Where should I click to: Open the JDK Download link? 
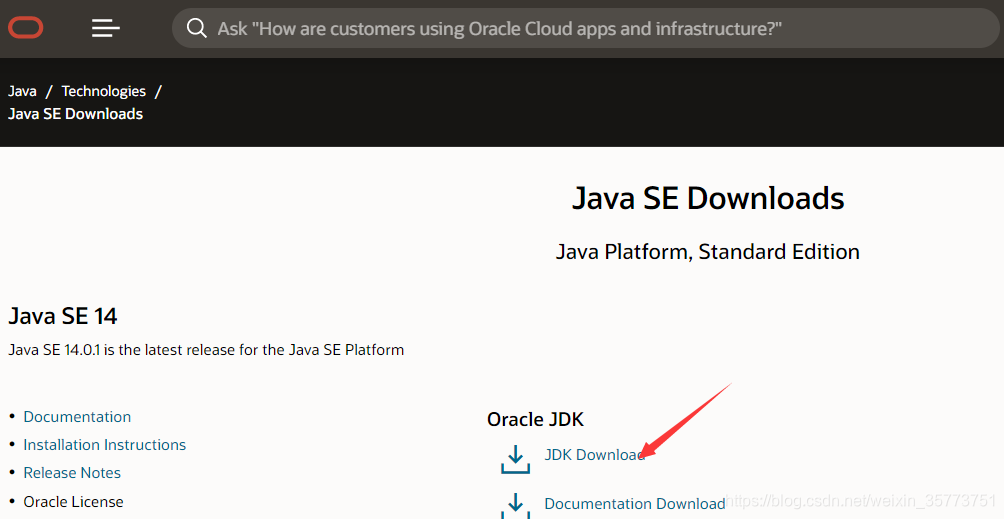coord(594,455)
